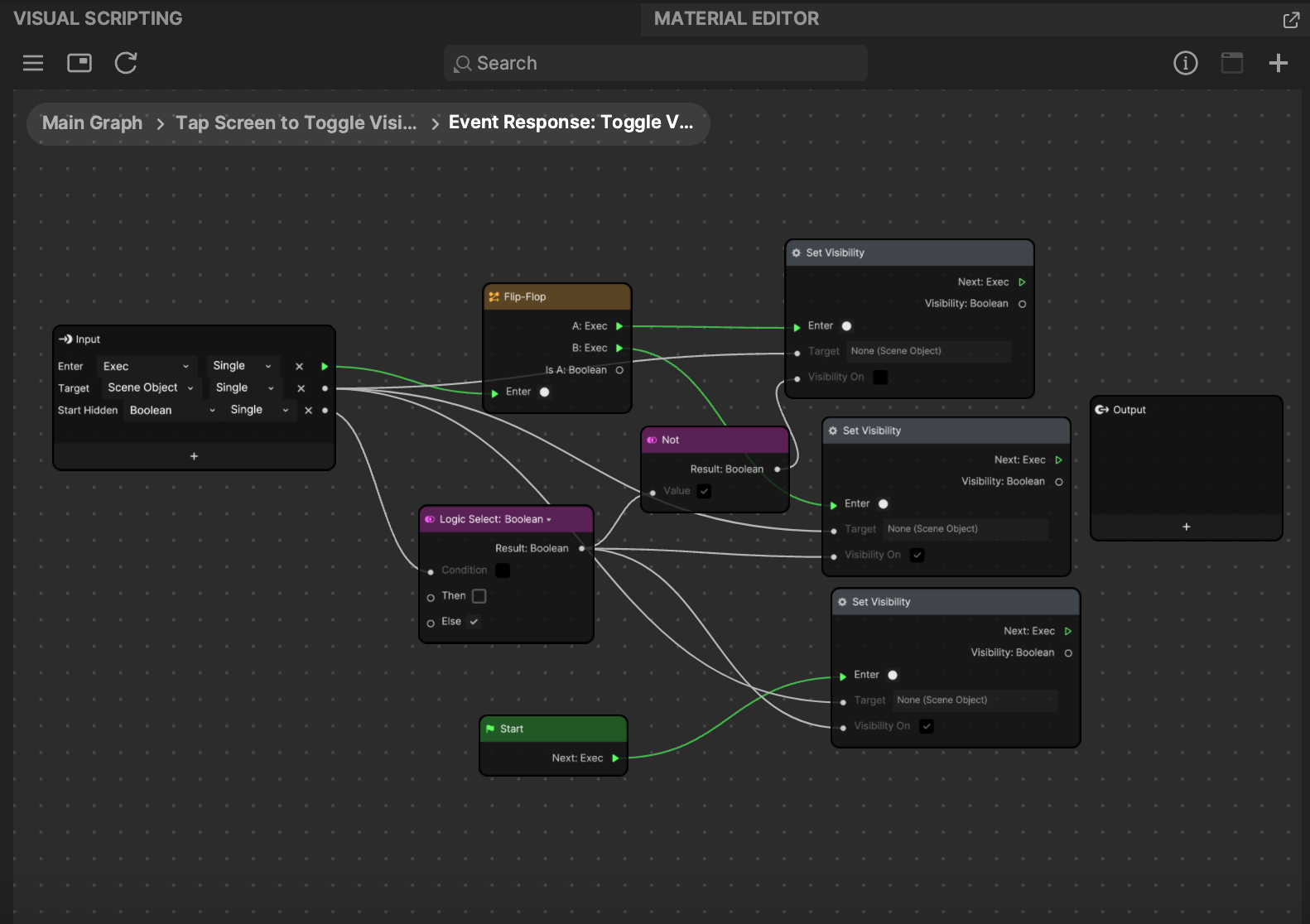The height and width of the screenshot is (924, 1310).
Task: Click Start node Next: Exec port
Action: point(615,758)
